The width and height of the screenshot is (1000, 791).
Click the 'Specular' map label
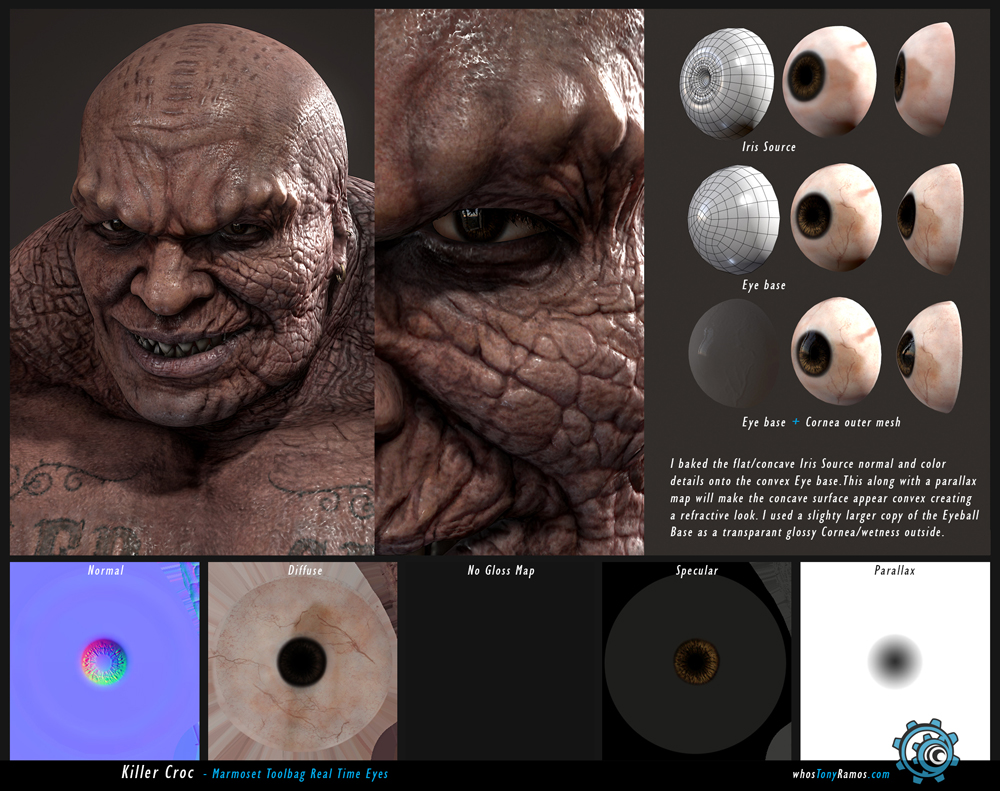[696, 571]
